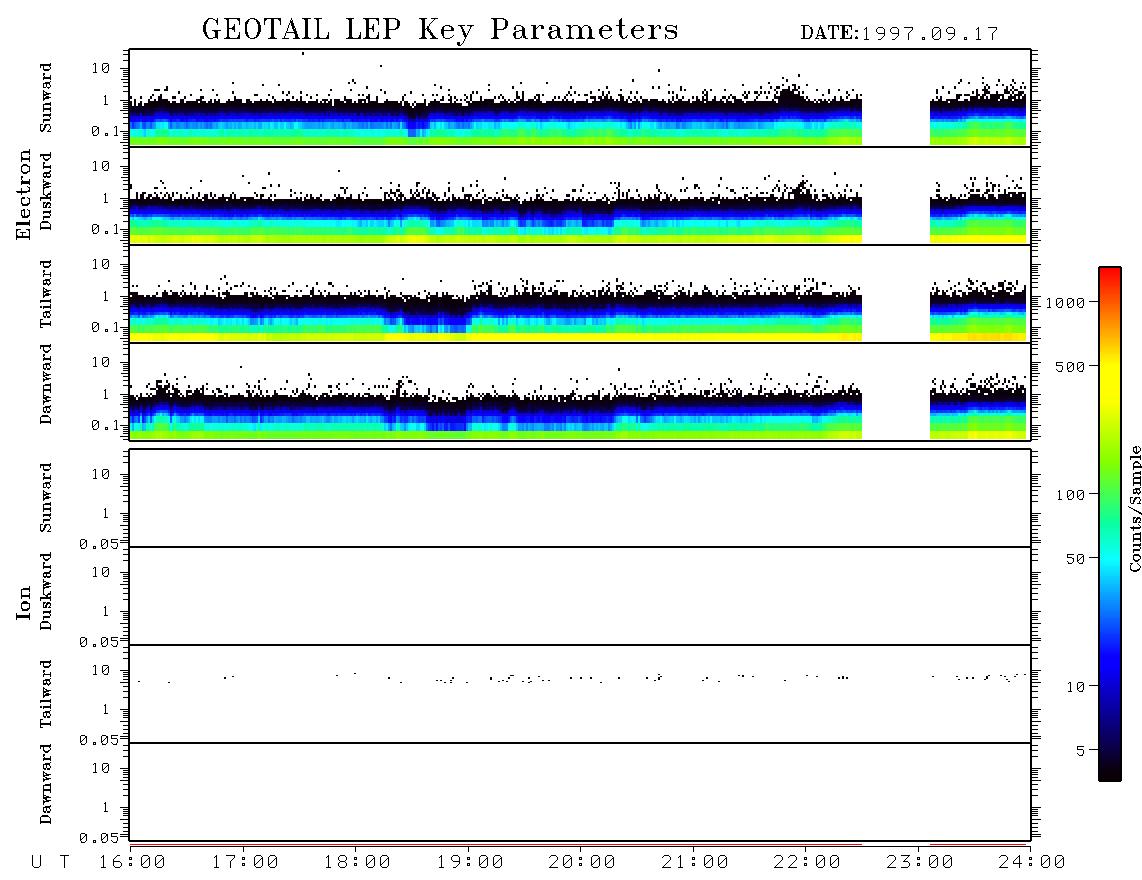Click the 50 colorbar tick label

1075,559
